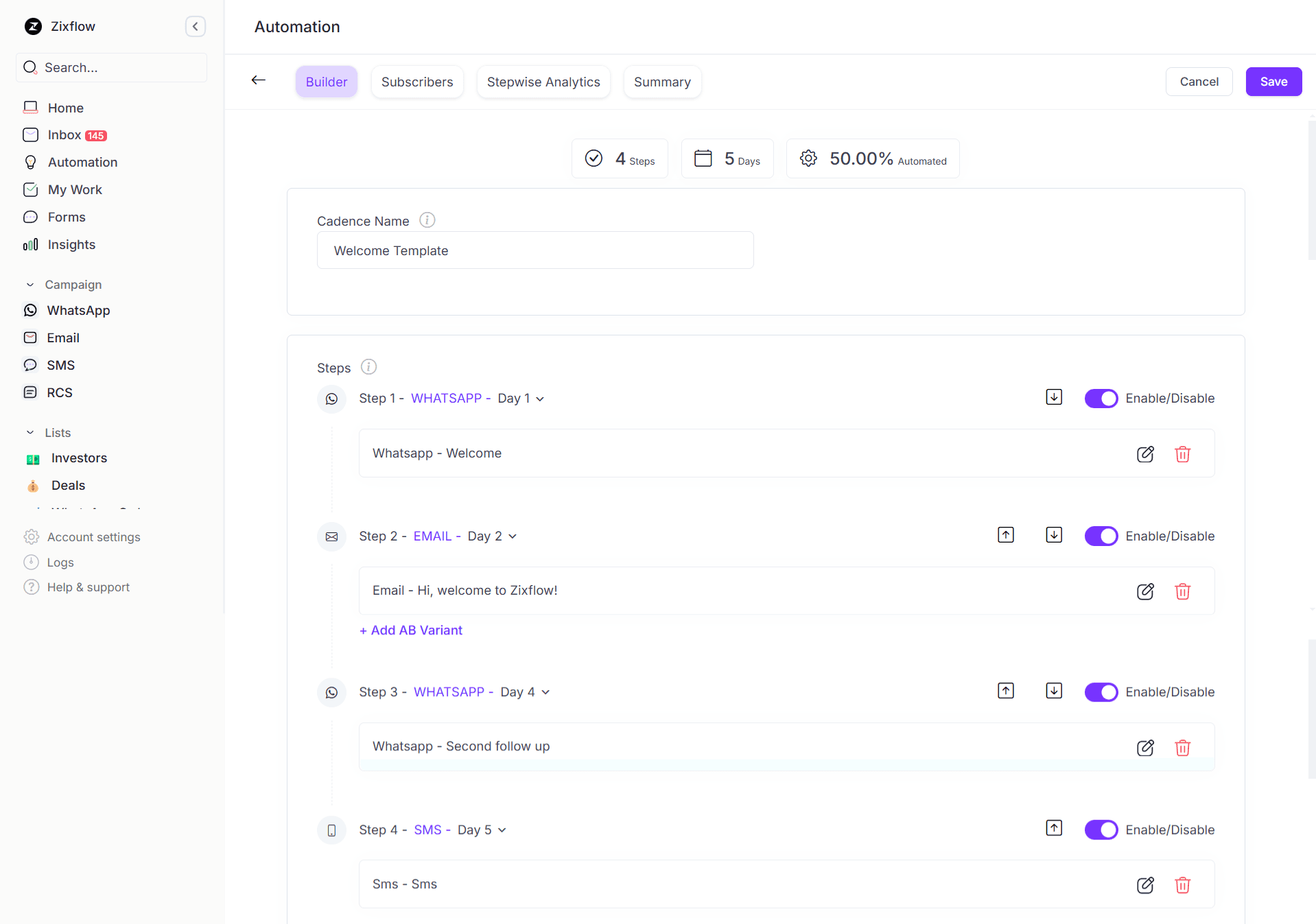Move Step 1 down in the sequence
The image size is (1316, 924).
point(1053,396)
